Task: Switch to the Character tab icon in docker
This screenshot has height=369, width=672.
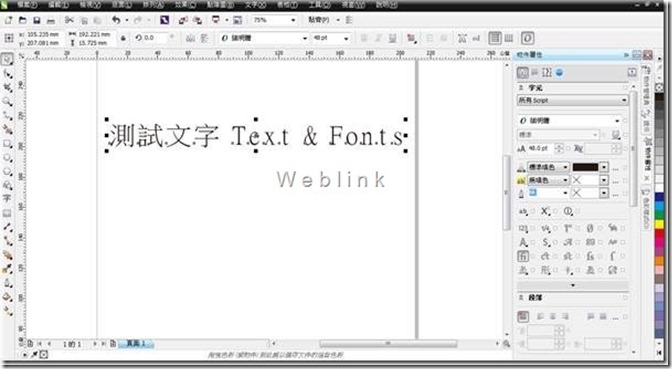Action: [523, 73]
